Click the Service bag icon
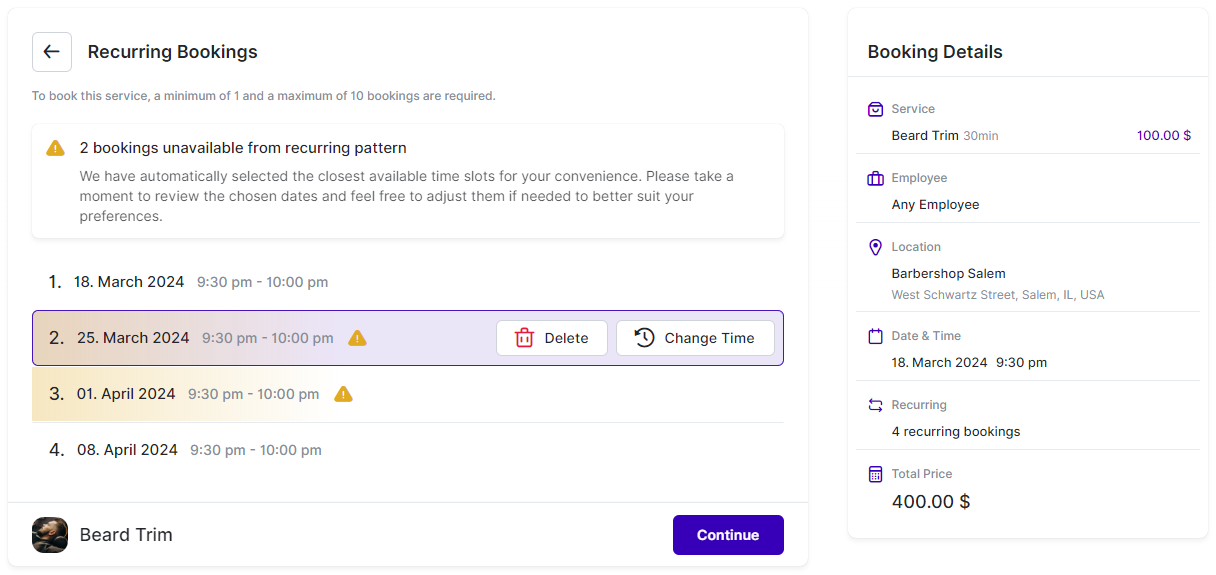Viewport: 1216px width, 575px height. (875, 109)
